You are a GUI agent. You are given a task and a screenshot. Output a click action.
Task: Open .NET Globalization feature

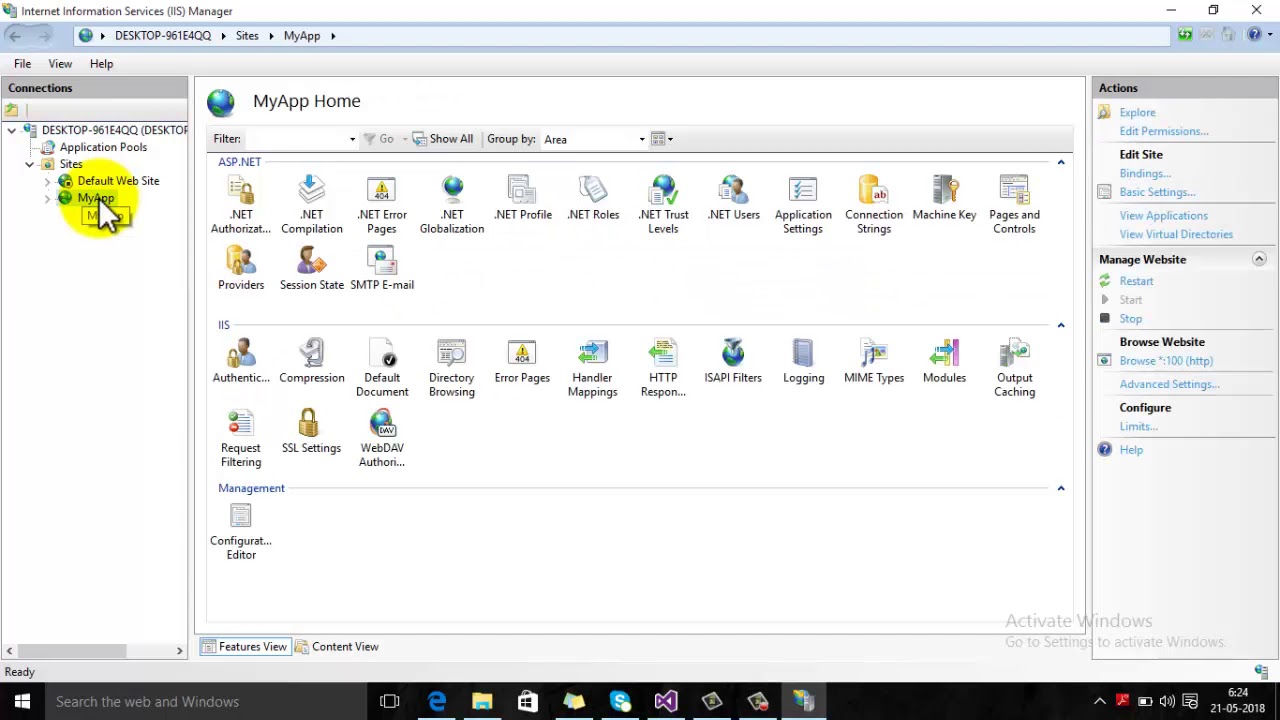(x=452, y=205)
